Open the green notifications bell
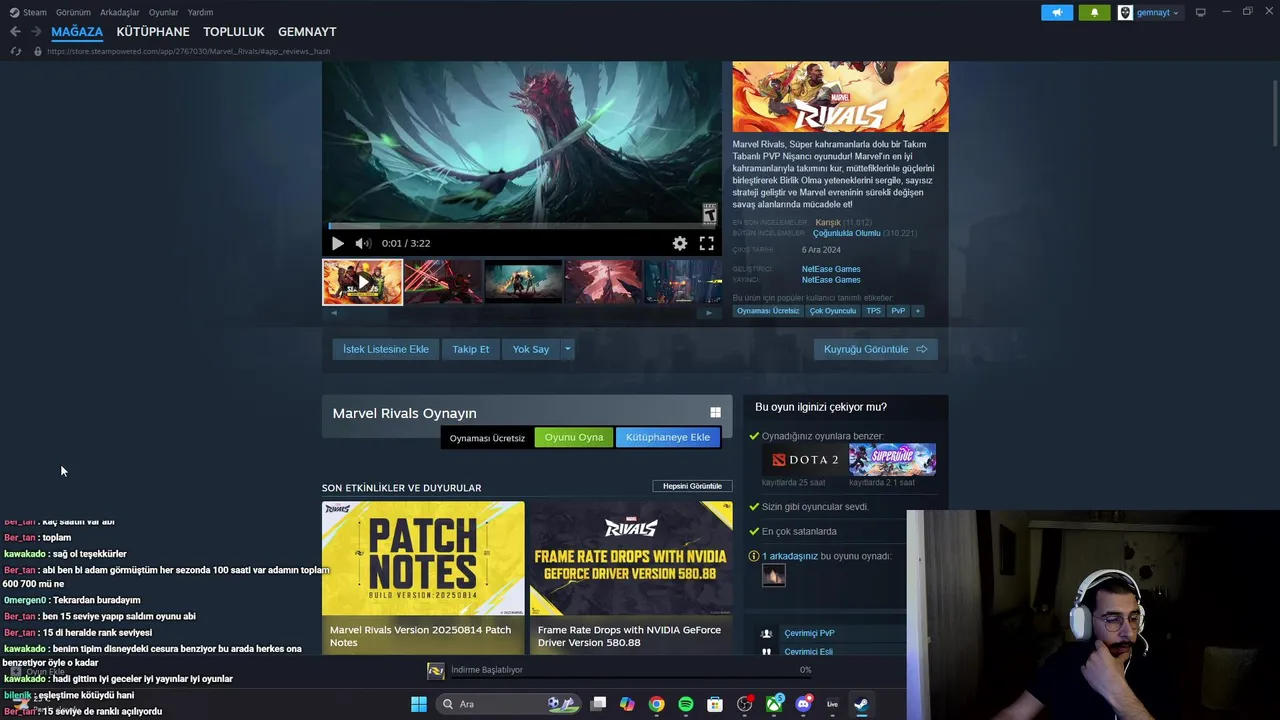This screenshot has height=720, width=1280. coord(1094,12)
